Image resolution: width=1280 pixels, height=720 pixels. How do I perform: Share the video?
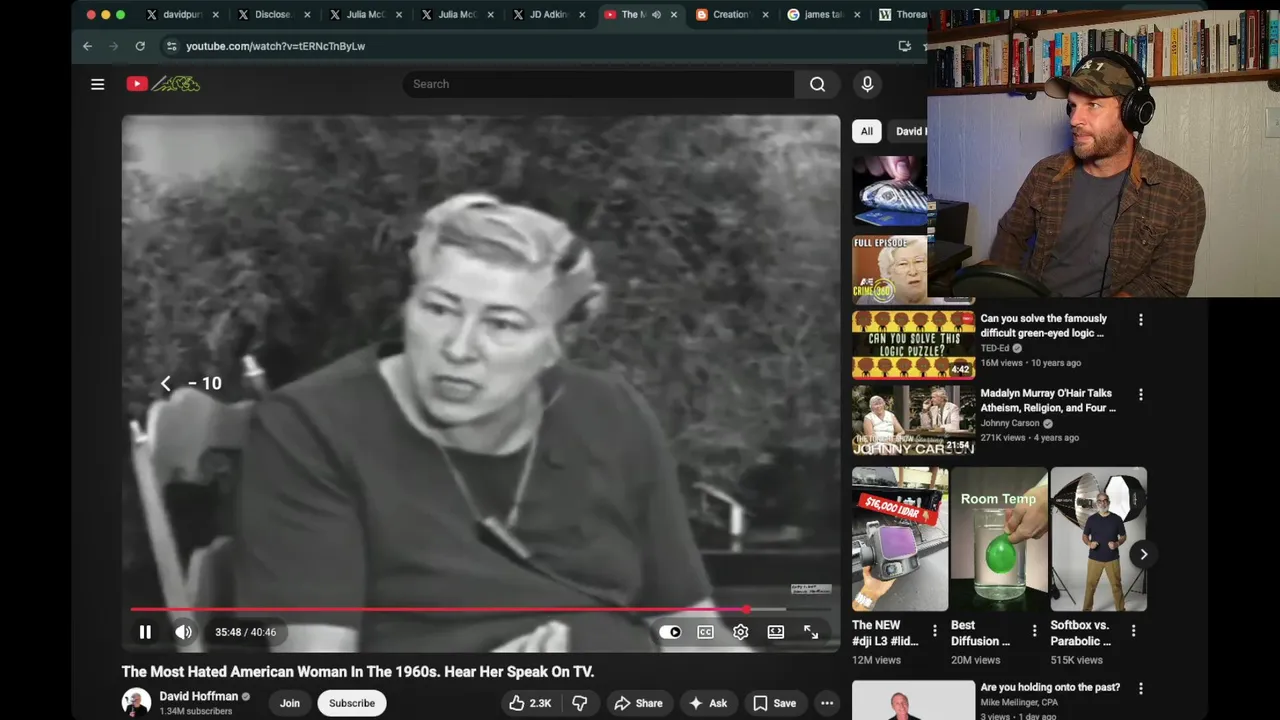click(x=638, y=703)
